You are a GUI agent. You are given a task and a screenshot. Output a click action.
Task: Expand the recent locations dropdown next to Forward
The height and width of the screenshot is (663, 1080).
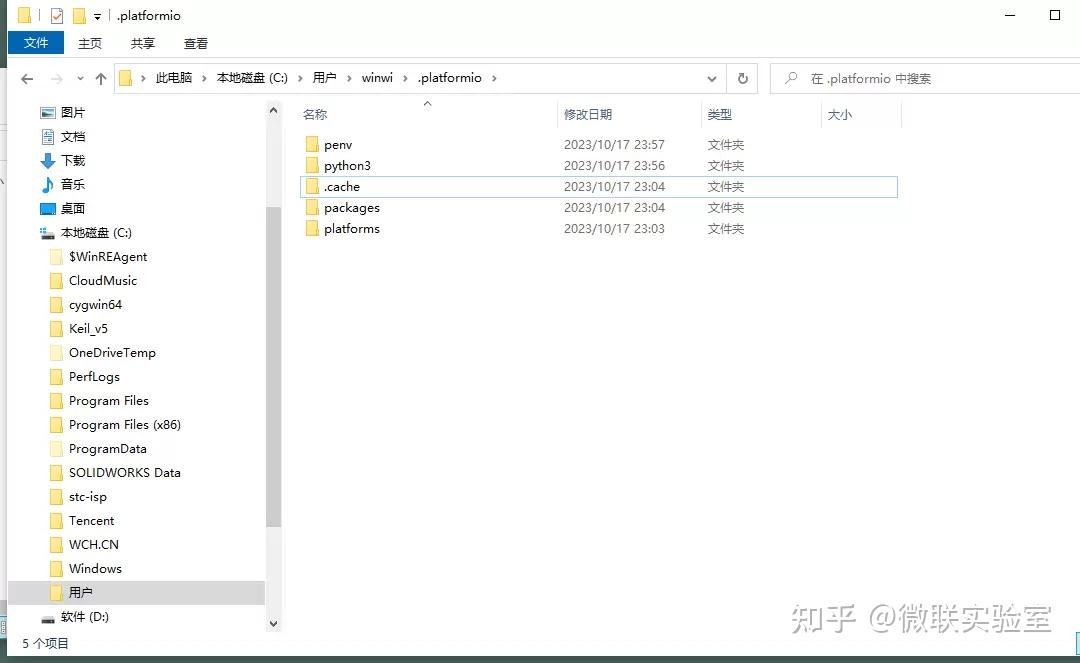tap(80, 78)
